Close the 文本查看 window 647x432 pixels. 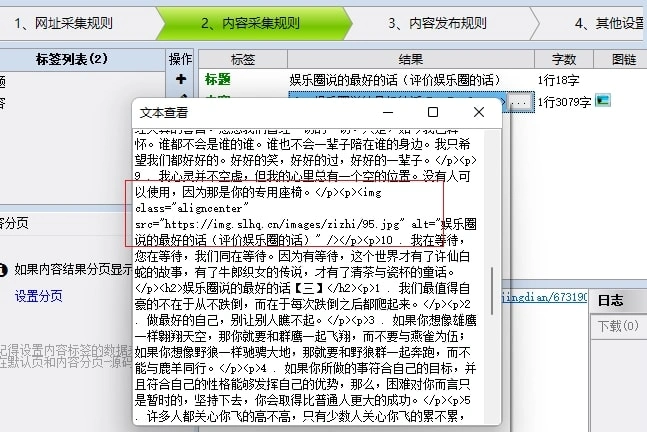click(479, 113)
